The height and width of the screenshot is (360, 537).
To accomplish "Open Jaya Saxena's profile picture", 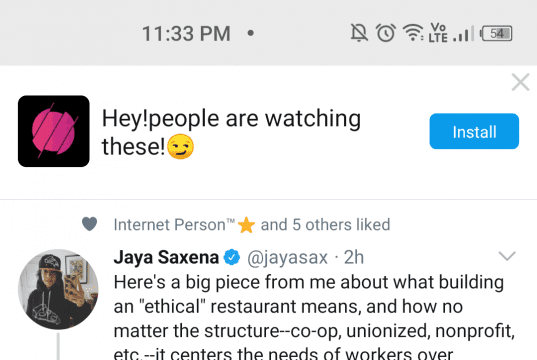I will (x=58, y=289).
